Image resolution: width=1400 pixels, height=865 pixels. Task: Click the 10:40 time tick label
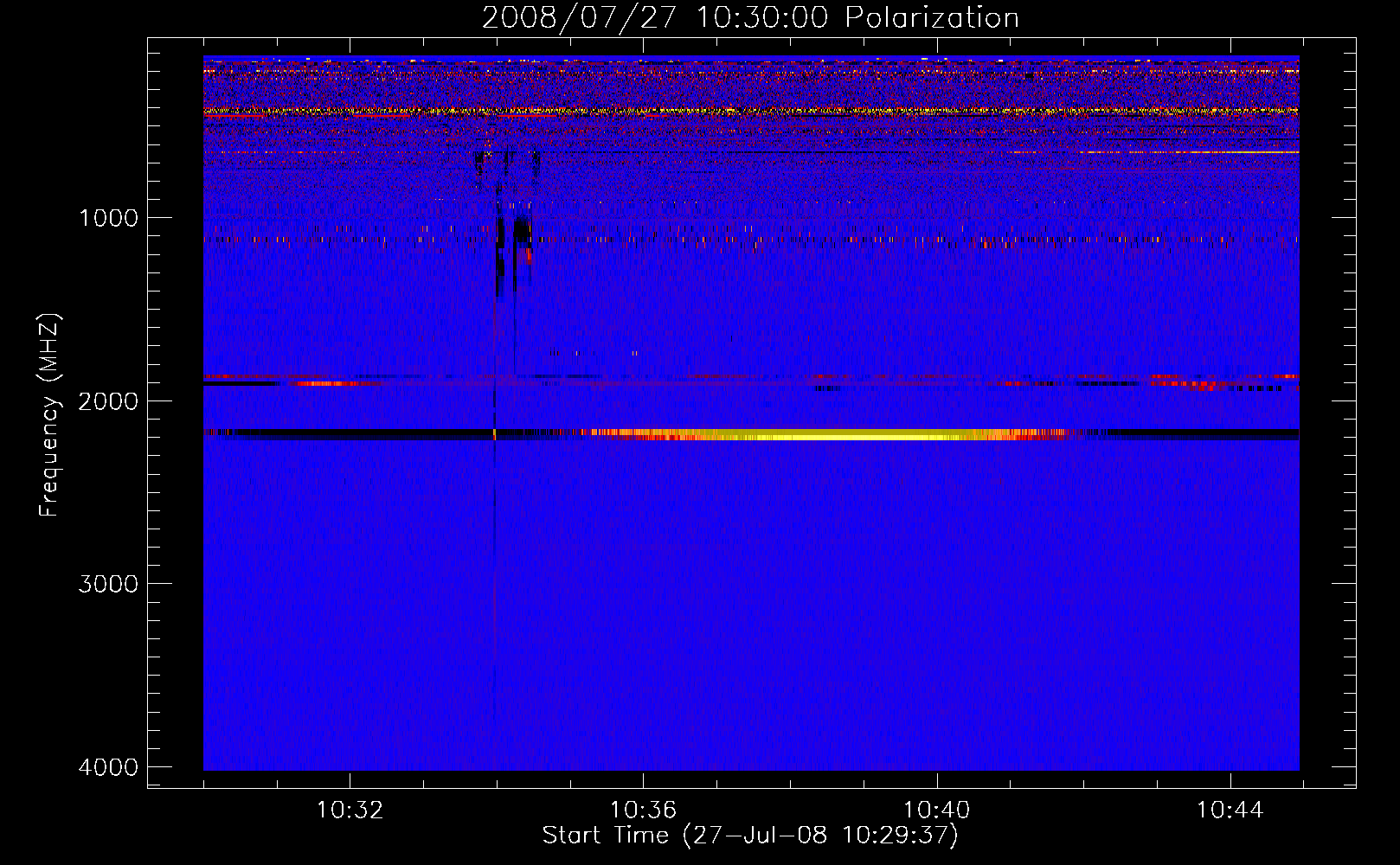(936, 811)
